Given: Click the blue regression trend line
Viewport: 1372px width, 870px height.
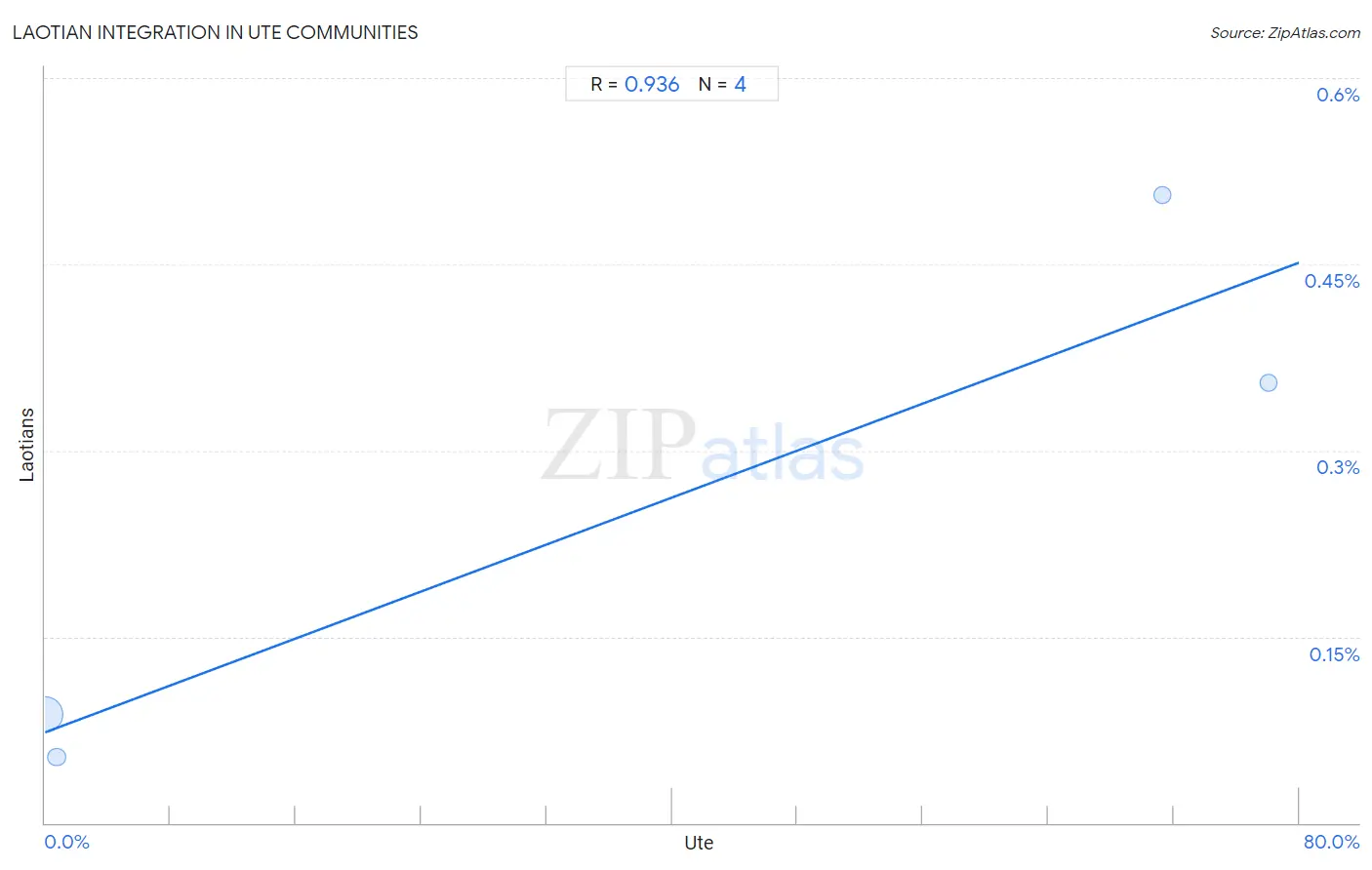Looking at the screenshot, I should (671, 497).
